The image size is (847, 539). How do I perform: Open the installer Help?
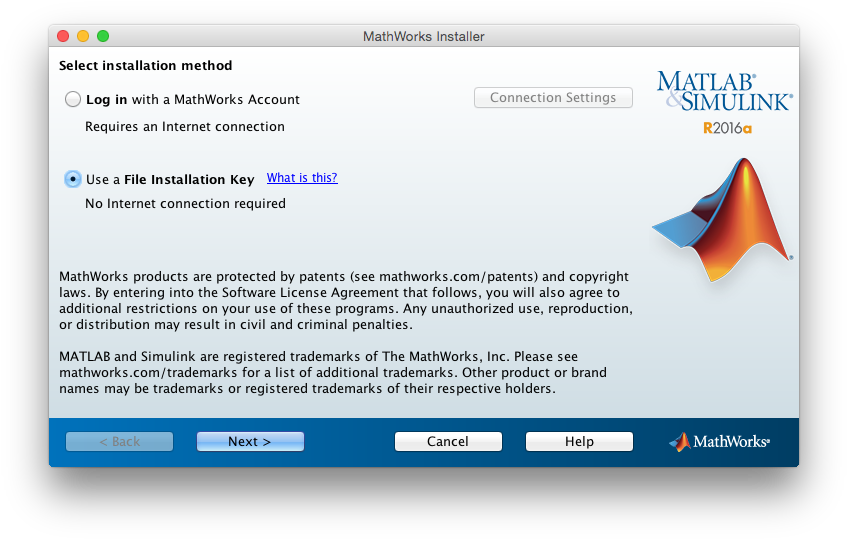pos(579,441)
